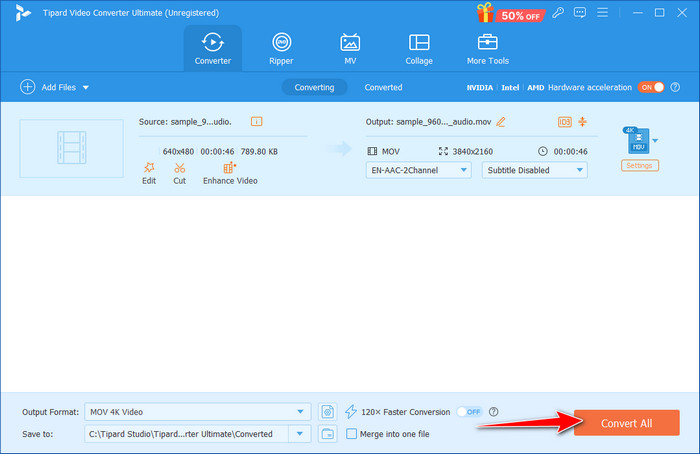Viewport: 700px width, 454px height.
Task: Click the Add Files plus icon
Action: point(28,87)
